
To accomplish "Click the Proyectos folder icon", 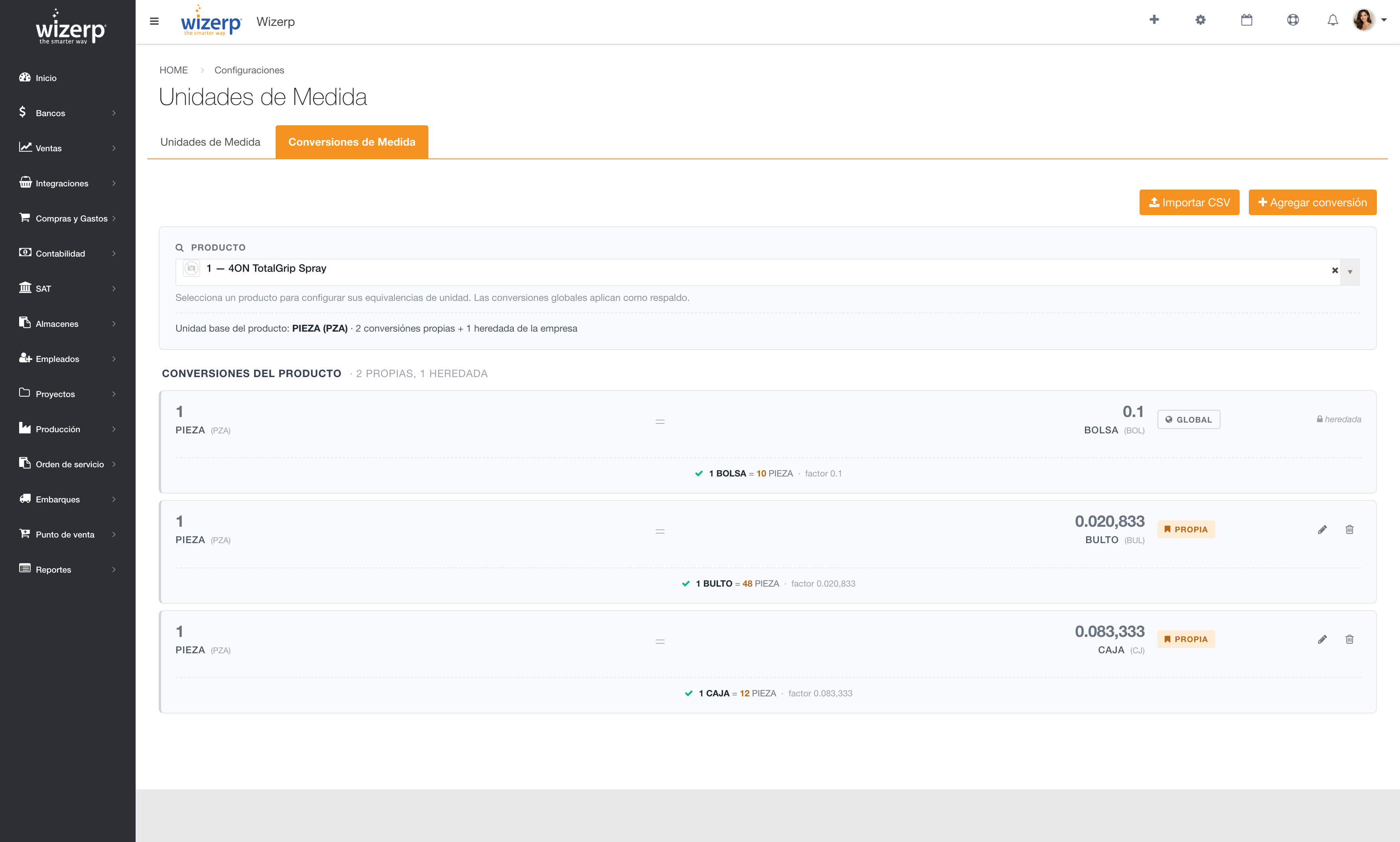I will point(24,393).
